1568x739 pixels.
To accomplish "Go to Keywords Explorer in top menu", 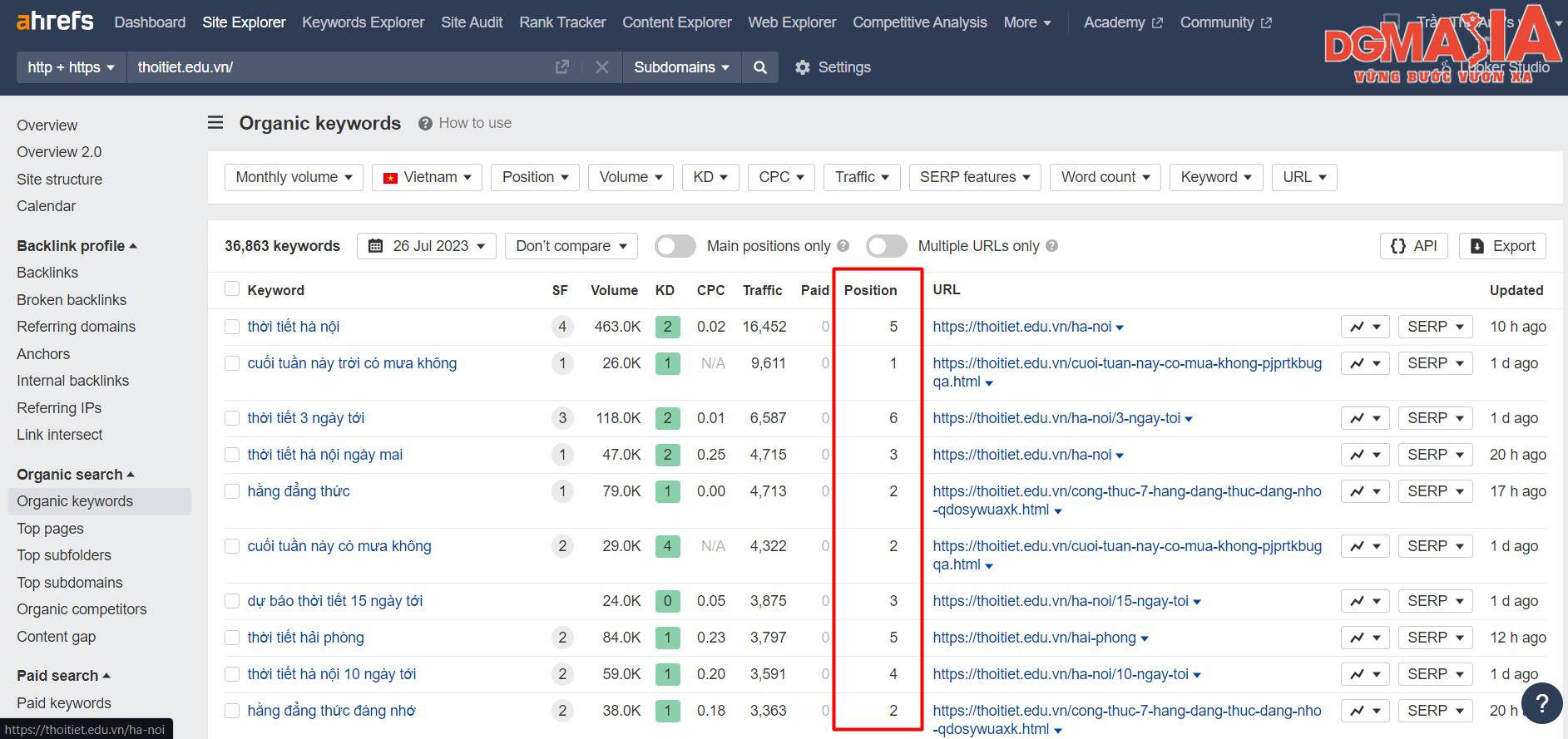I will coord(363,22).
